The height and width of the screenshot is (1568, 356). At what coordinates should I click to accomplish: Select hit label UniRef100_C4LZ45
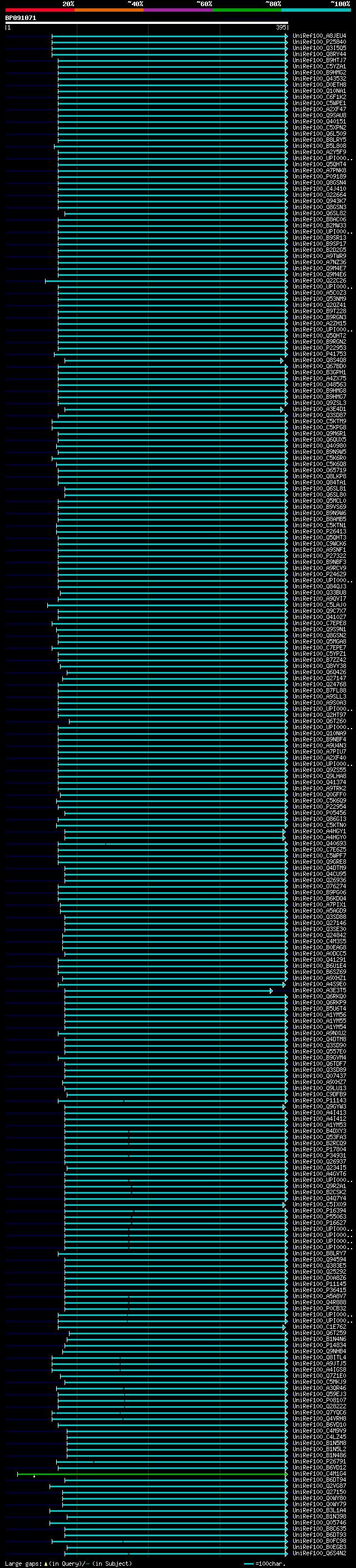pos(319,1437)
